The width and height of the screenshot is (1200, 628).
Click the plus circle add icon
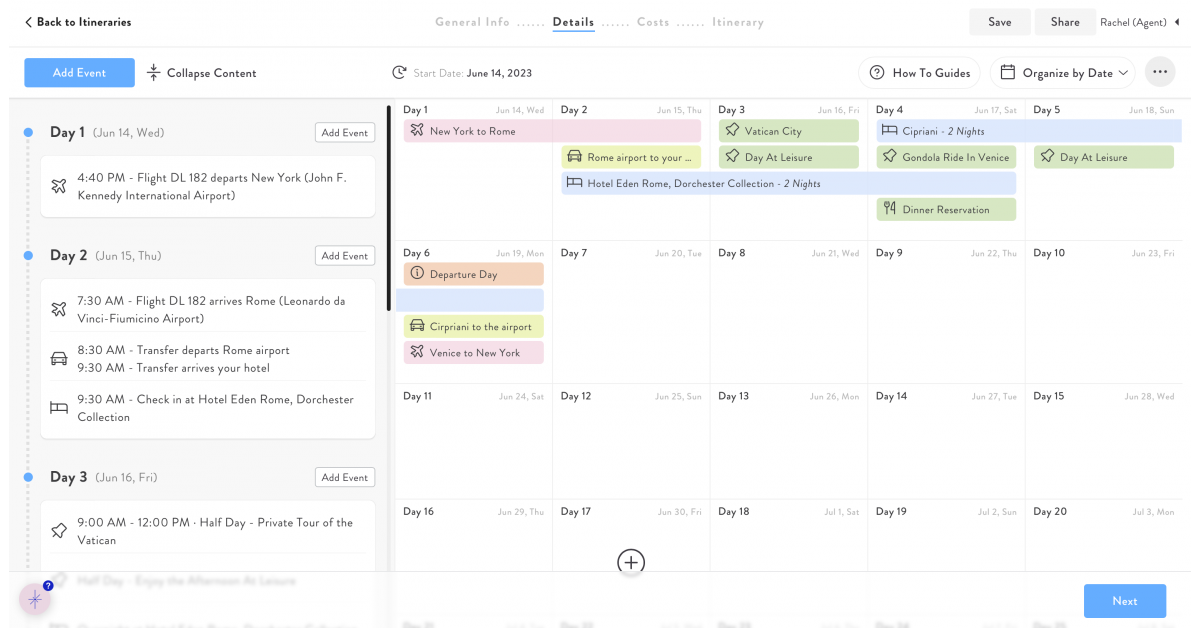[x=631, y=562]
